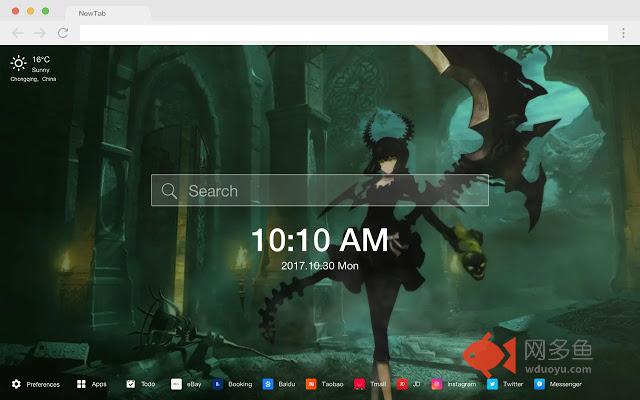Click the sunny weather icon
Image resolution: width=640 pixels, height=400 pixels.
tap(18, 63)
